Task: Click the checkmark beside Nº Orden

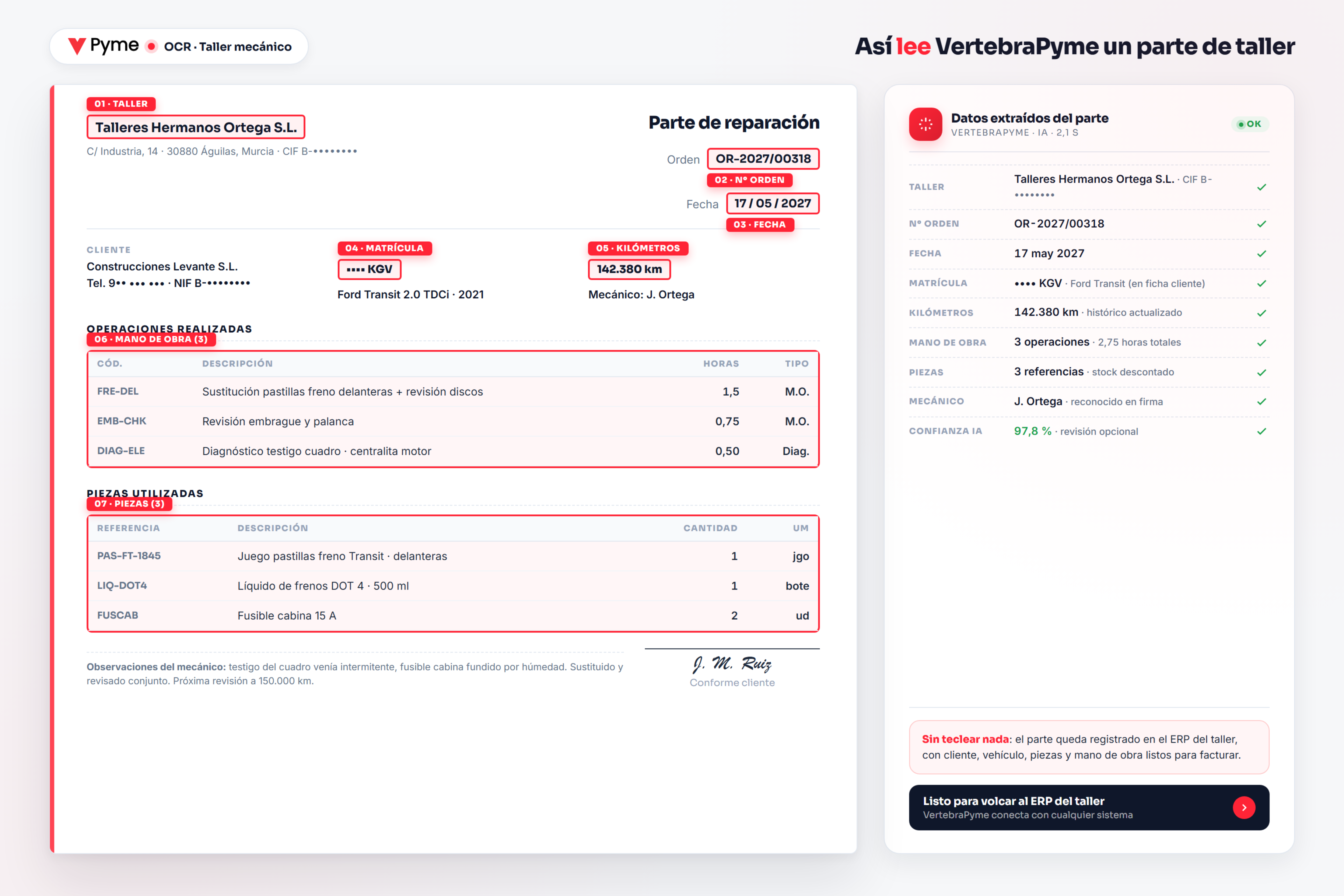Action: click(x=1262, y=224)
